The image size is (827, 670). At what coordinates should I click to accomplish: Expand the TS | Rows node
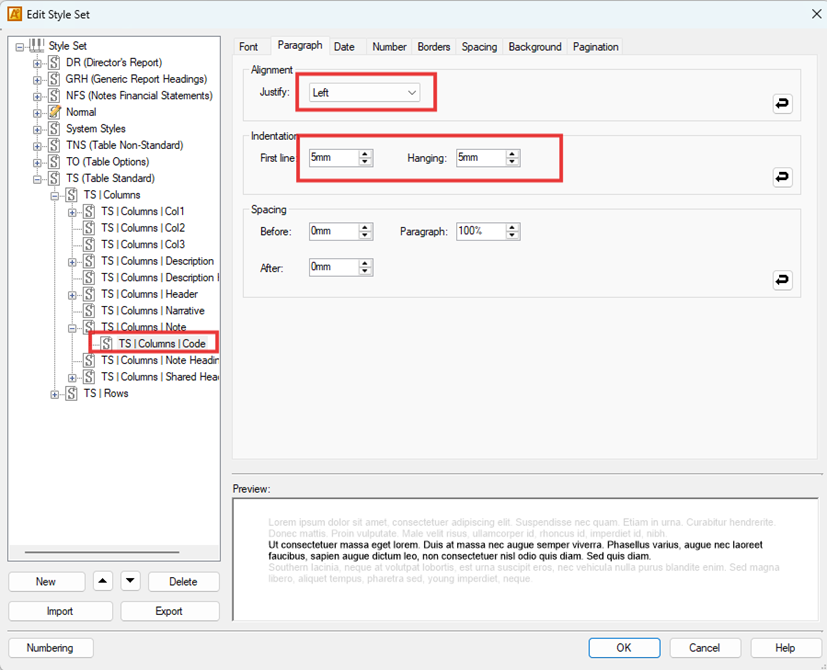click(54, 395)
